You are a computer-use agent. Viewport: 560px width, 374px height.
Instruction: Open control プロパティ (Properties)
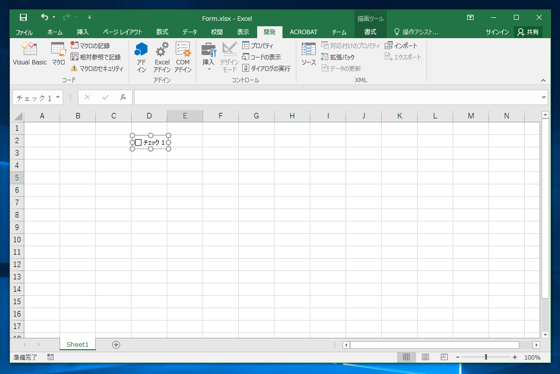pyautogui.click(x=258, y=45)
